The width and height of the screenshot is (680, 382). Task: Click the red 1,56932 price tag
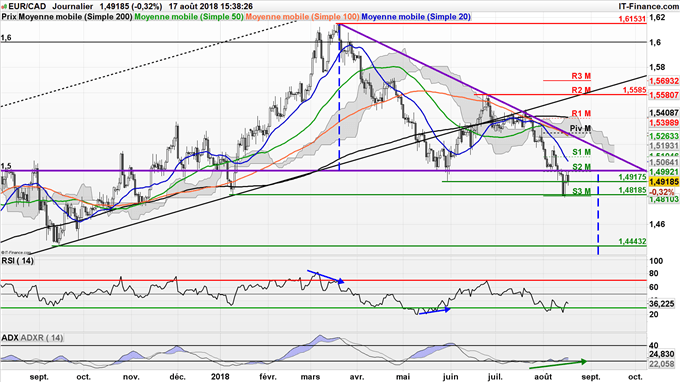pyautogui.click(x=663, y=82)
